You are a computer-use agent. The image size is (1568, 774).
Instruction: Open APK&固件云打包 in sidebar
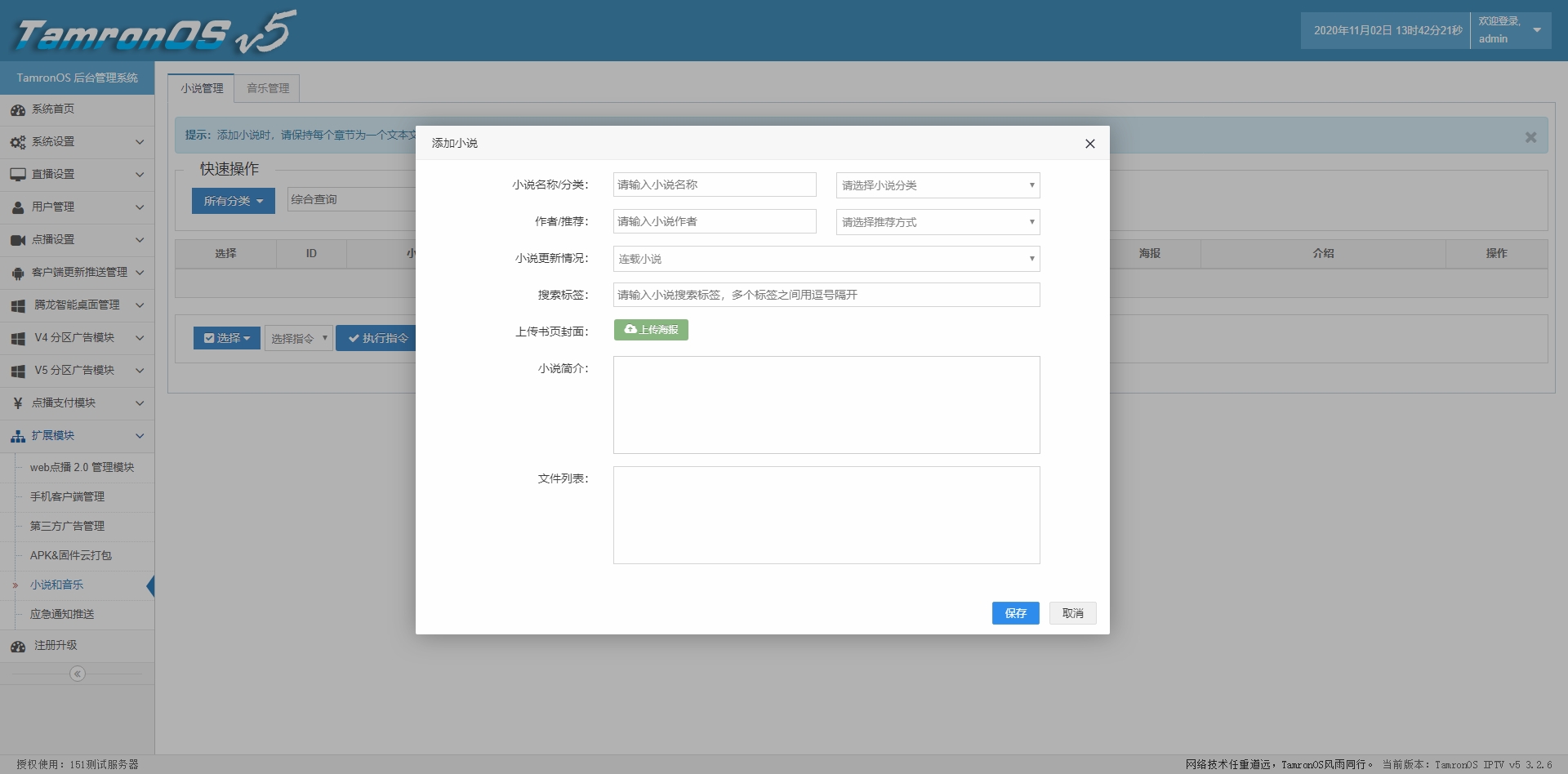[70, 555]
